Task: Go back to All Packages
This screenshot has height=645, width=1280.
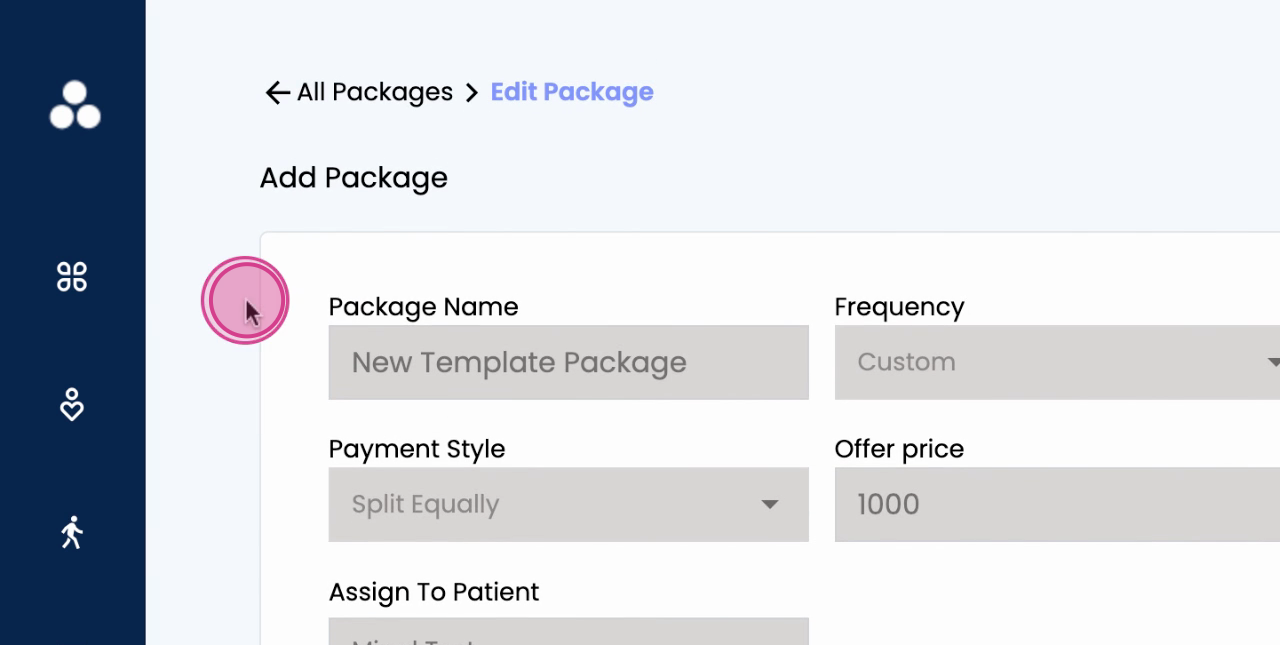Action: click(x=374, y=92)
